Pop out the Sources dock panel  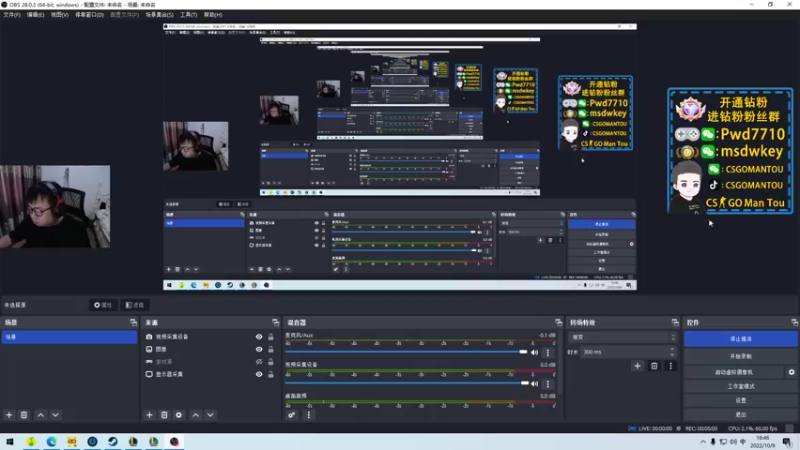click(276, 322)
